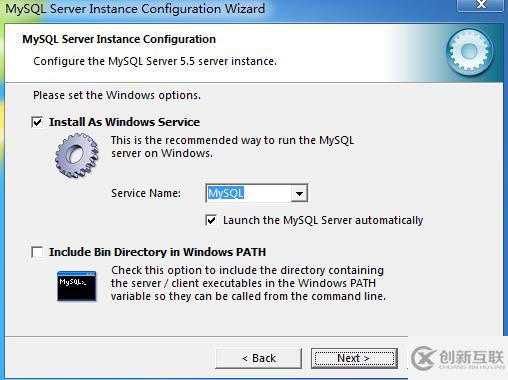Click 'Please set the Windows options.' text
This screenshot has width=508, height=380.
click(117, 95)
